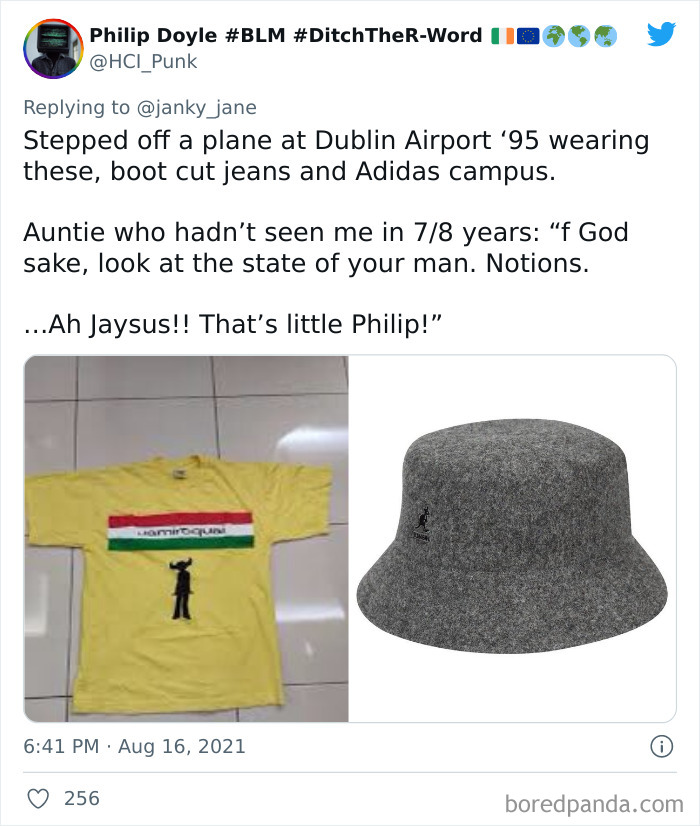Open the @janky_jane mention
The width and height of the screenshot is (700, 826).
tap(201, 107)
